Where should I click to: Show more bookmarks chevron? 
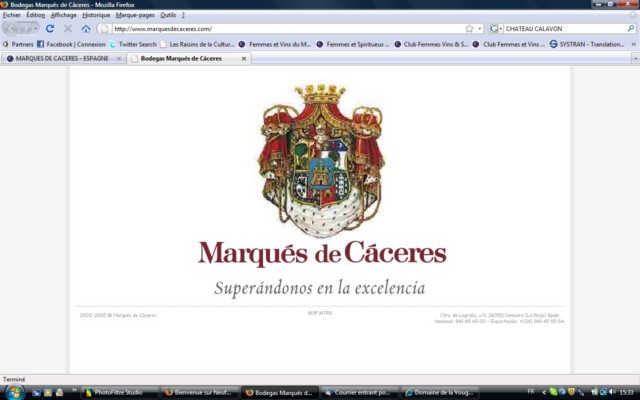(634, 44)
